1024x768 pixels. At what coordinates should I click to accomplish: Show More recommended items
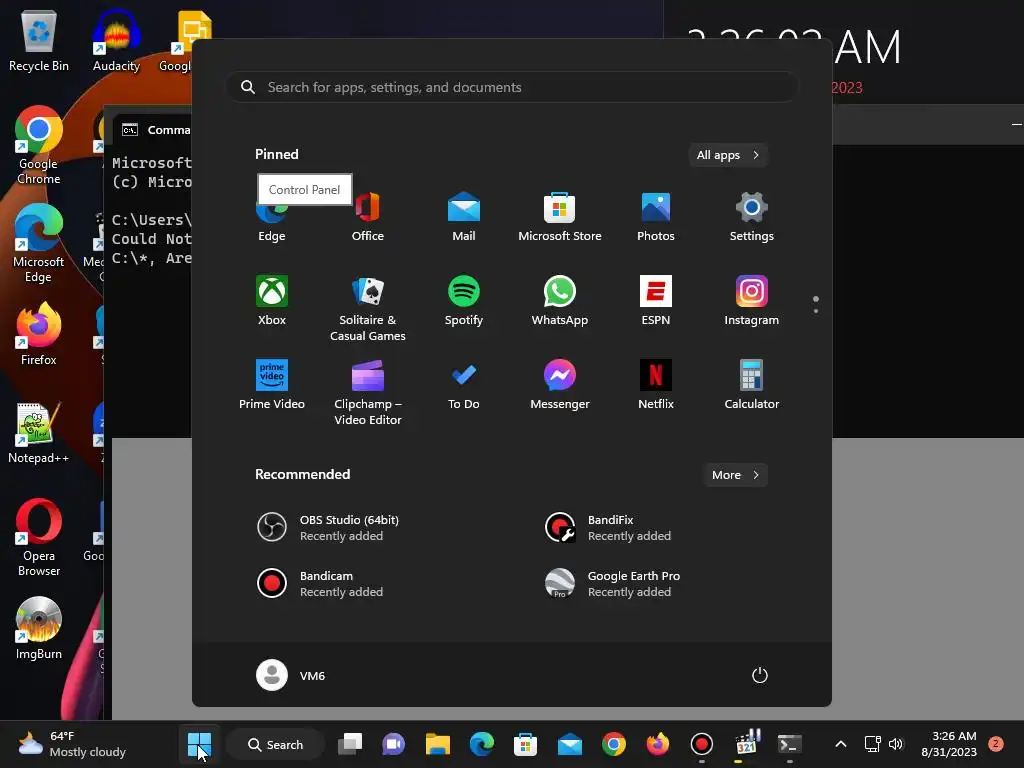pyautogui.click(x=735, y=475)
